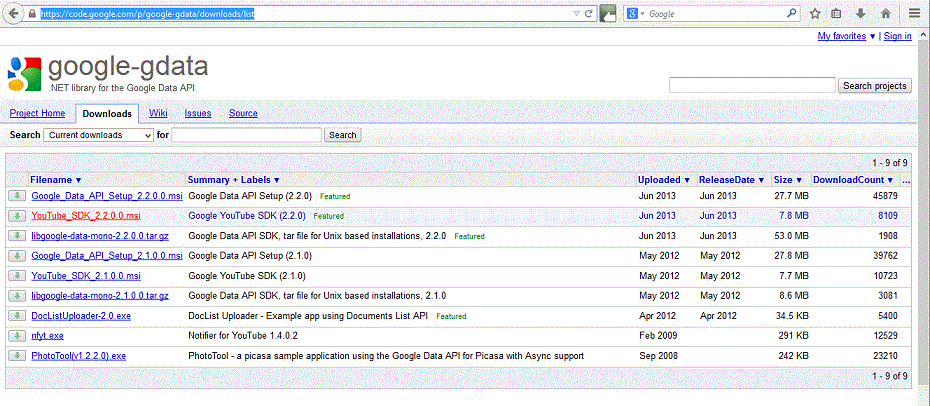Download icon for libgoogle-data-mono-2.1.0.0.tar.gz

(x=17, y=296)
